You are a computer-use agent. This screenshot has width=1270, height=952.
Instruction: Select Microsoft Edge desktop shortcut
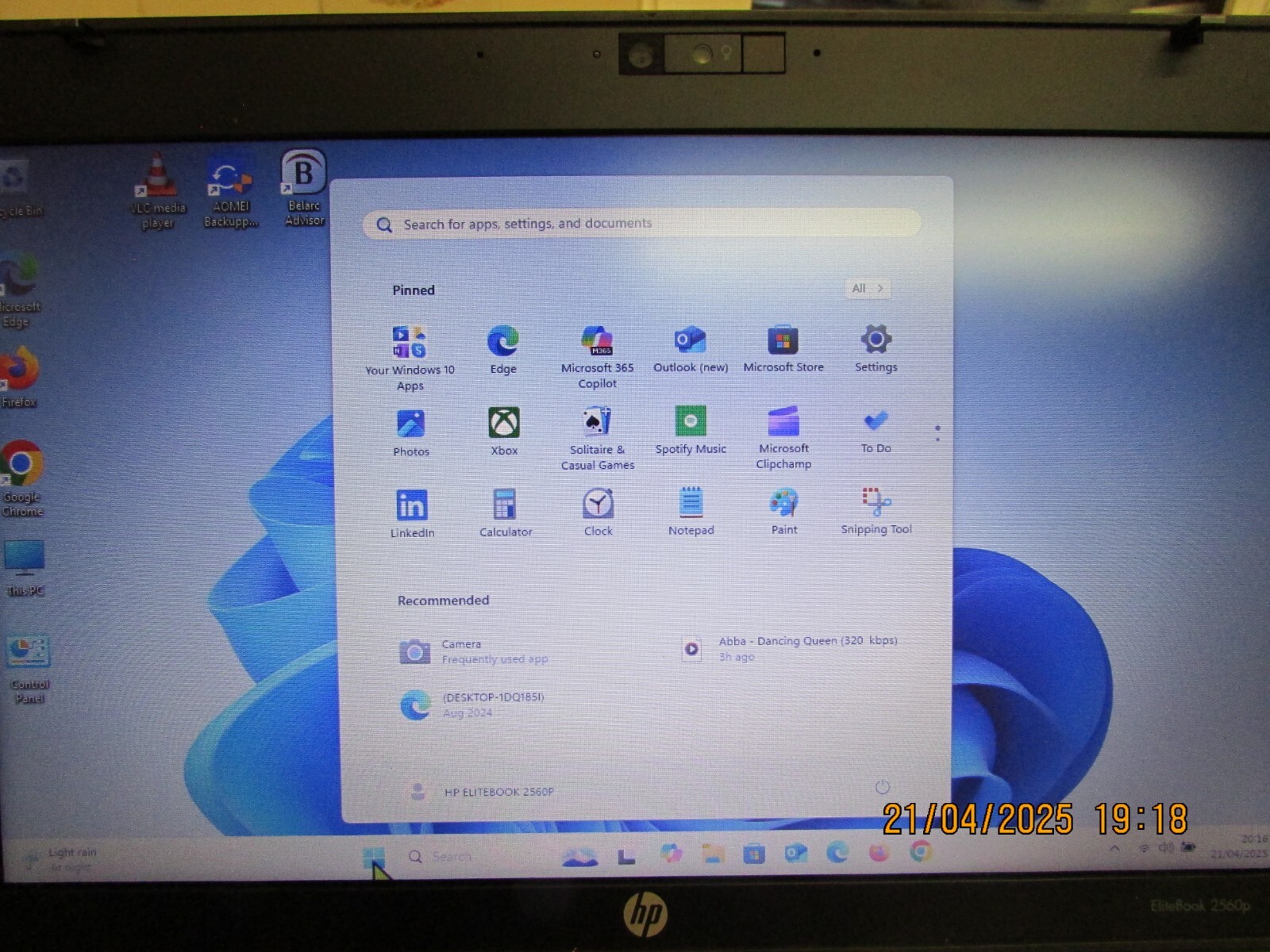(x=19, y=290)
